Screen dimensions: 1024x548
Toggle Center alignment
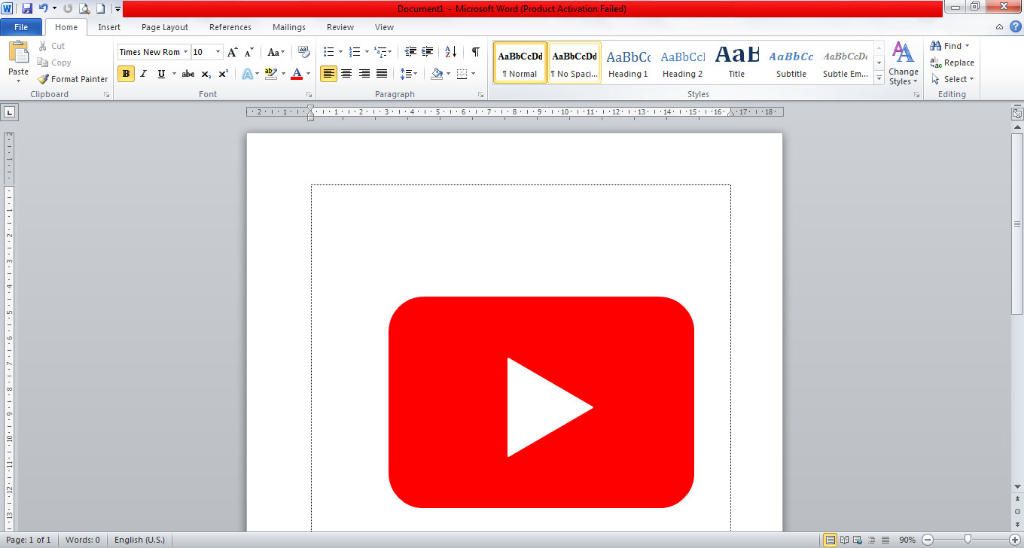pos(347,74)
